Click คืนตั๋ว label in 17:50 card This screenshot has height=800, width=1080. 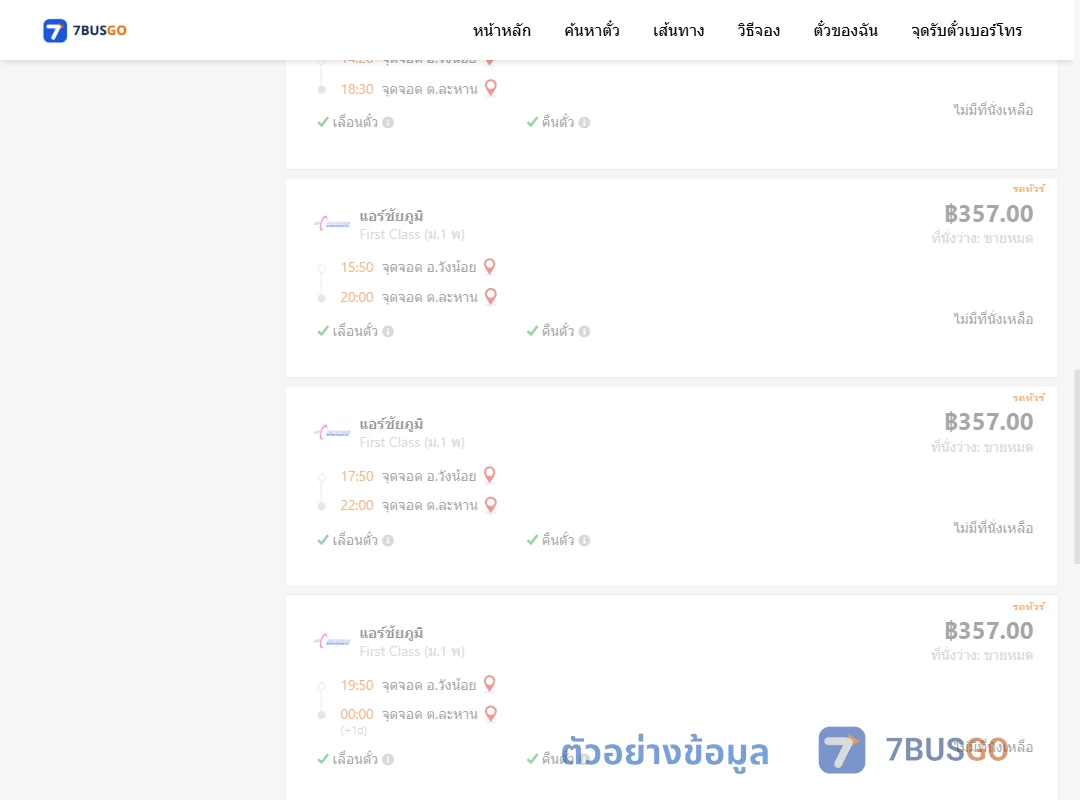click(557, 540)
